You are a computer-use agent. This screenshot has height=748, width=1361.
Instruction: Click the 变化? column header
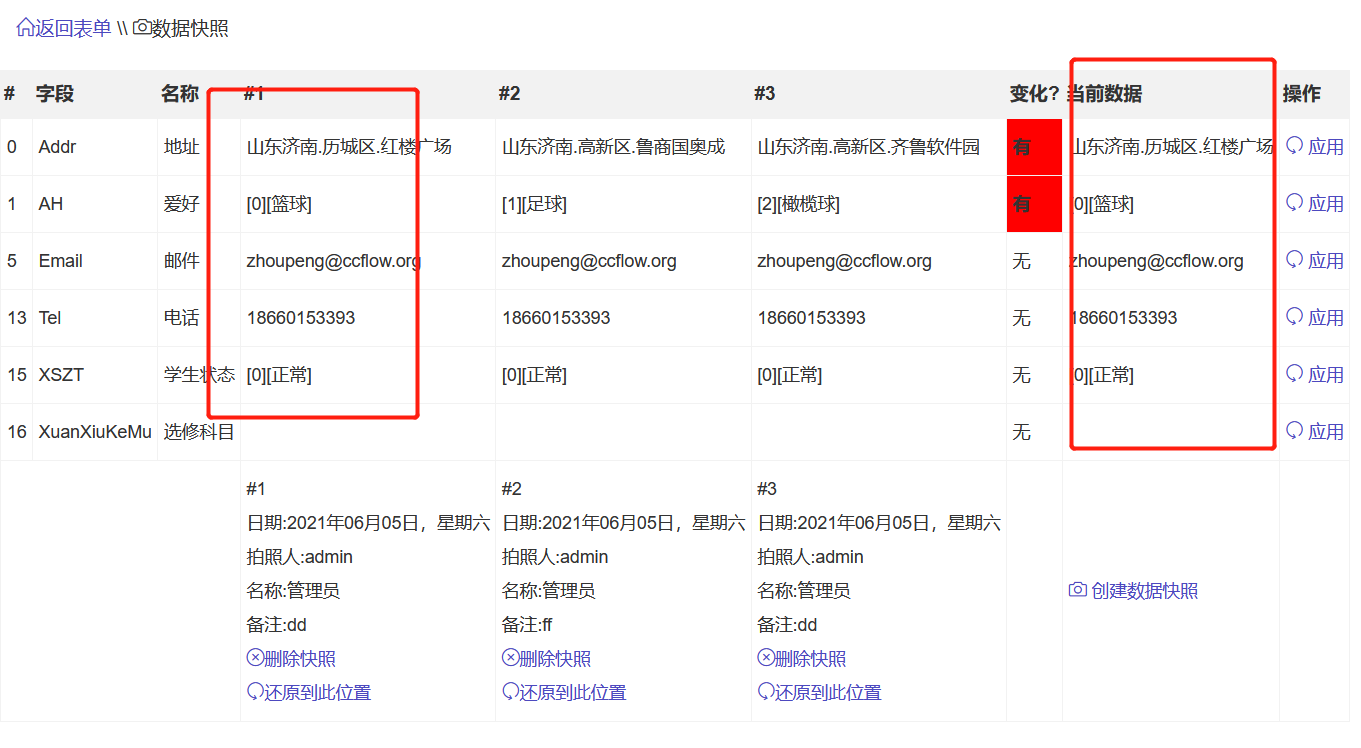[x=1034, y=94]
